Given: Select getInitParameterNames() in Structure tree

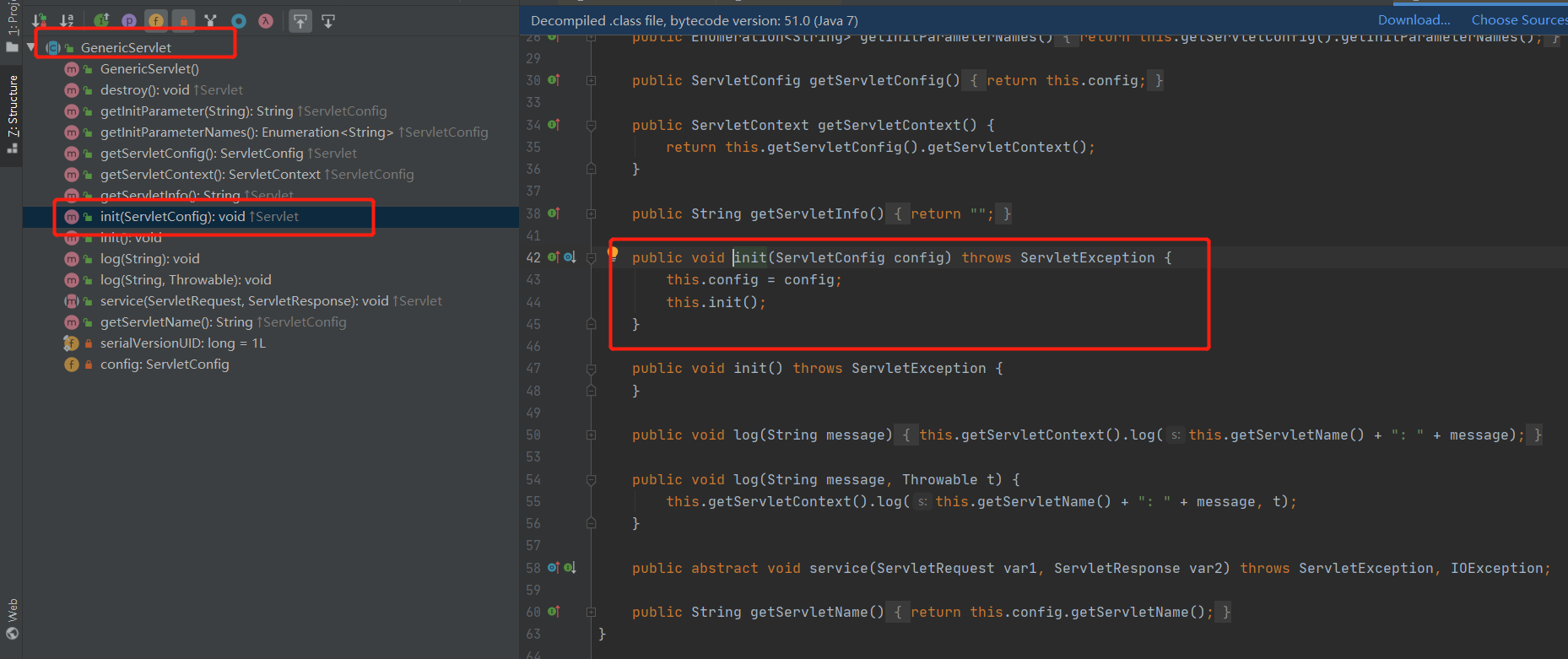Looking at the screenshot, I should point(294,132).
